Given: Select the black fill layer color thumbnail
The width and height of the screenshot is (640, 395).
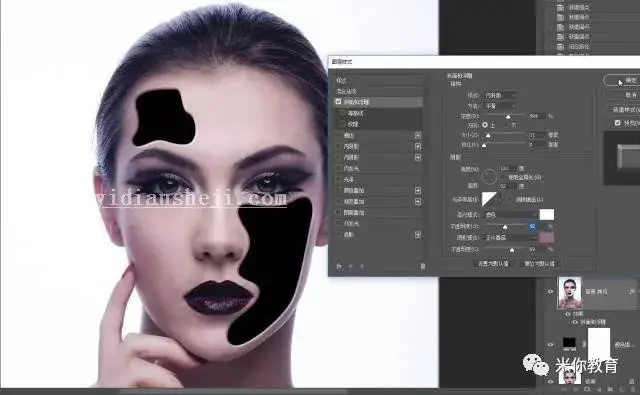Looking at the screenshot, I should click(569, 343).
